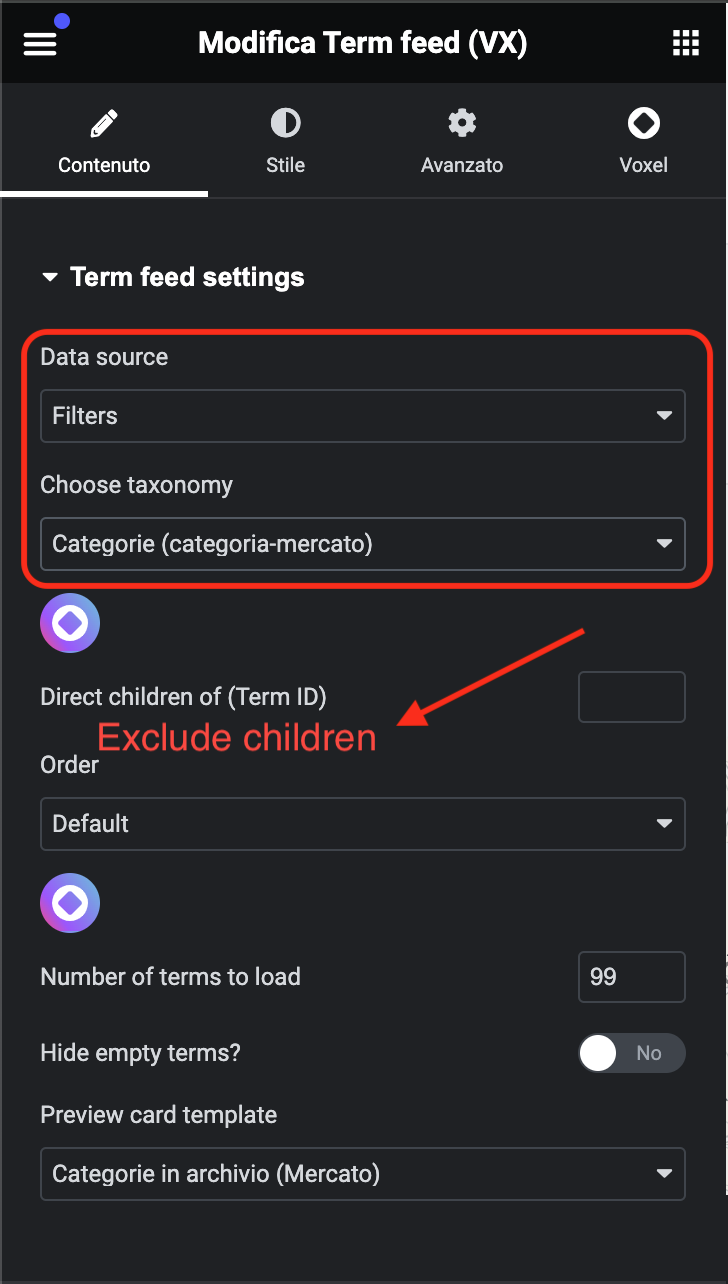This screenshot has width=728, height=1284.
Task: Click the blue status dot near hamburger menu
Action: (63, 20)
